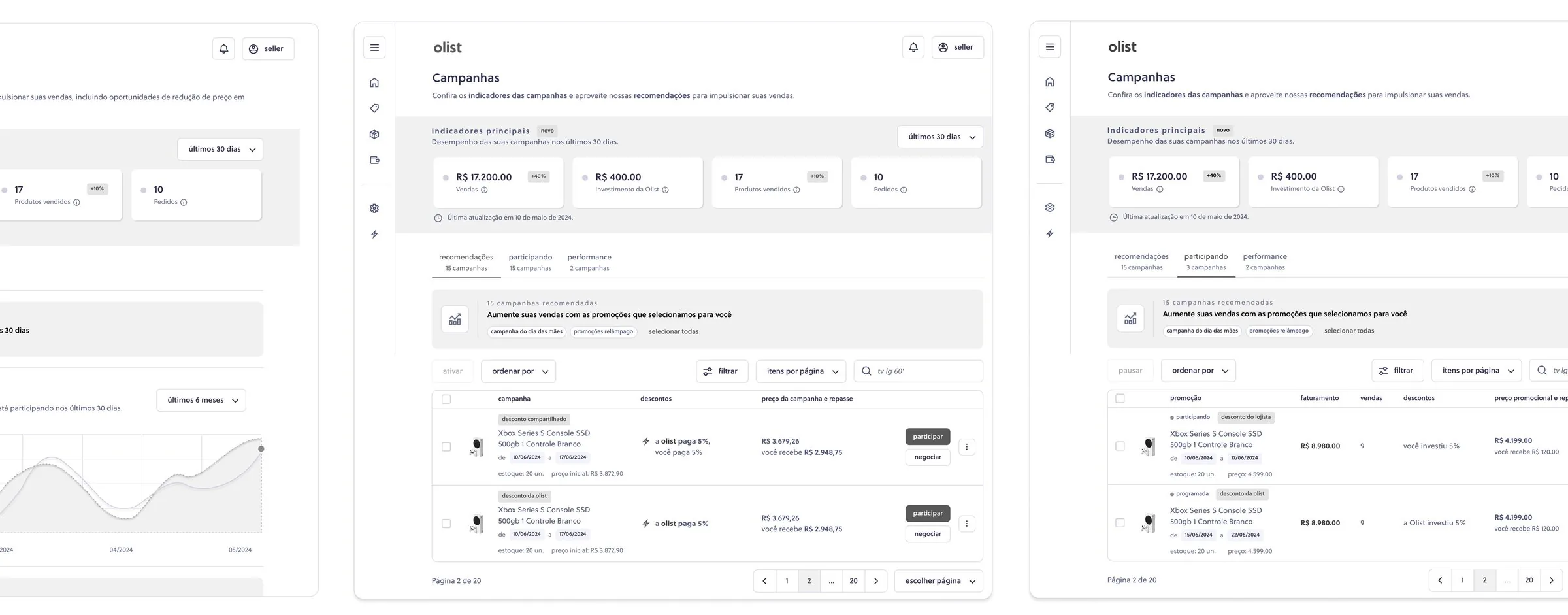Switch to participando tab in middle panel
The image size is (1568, 615).
click(x=531, y=263)
